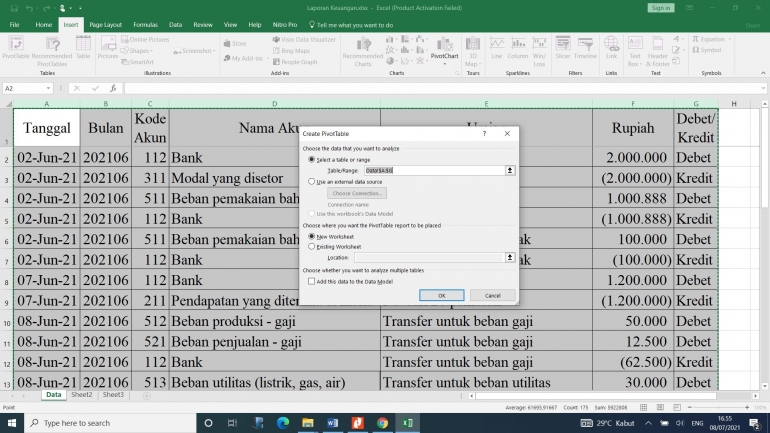Open the Data ribbon tab
The image size is (770, 433).
coord(175,25)
